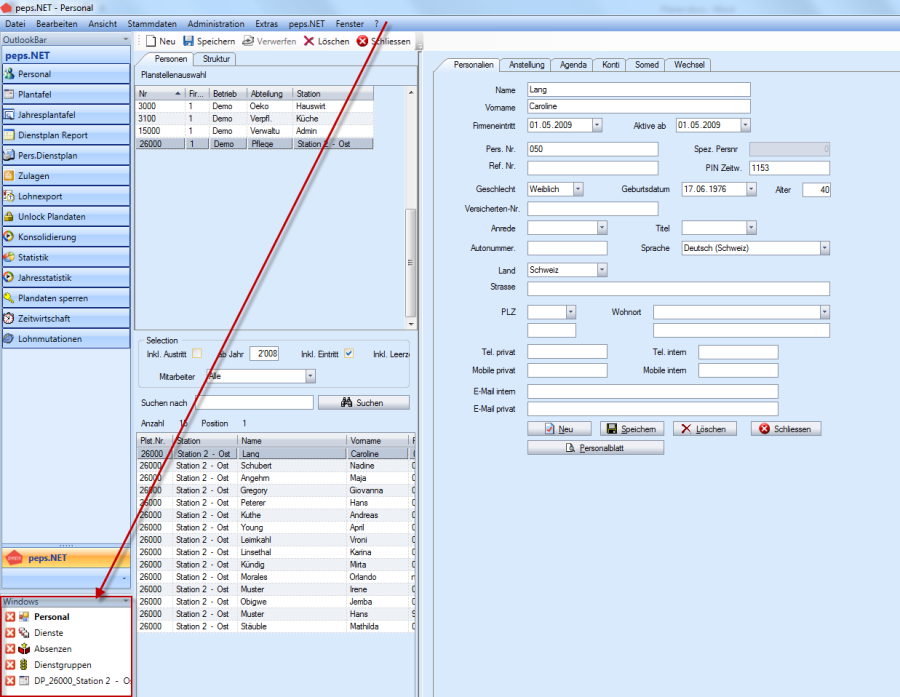Screen dimensions: 900x697
Task: Click the Personalblatt button
Action: 596,448
